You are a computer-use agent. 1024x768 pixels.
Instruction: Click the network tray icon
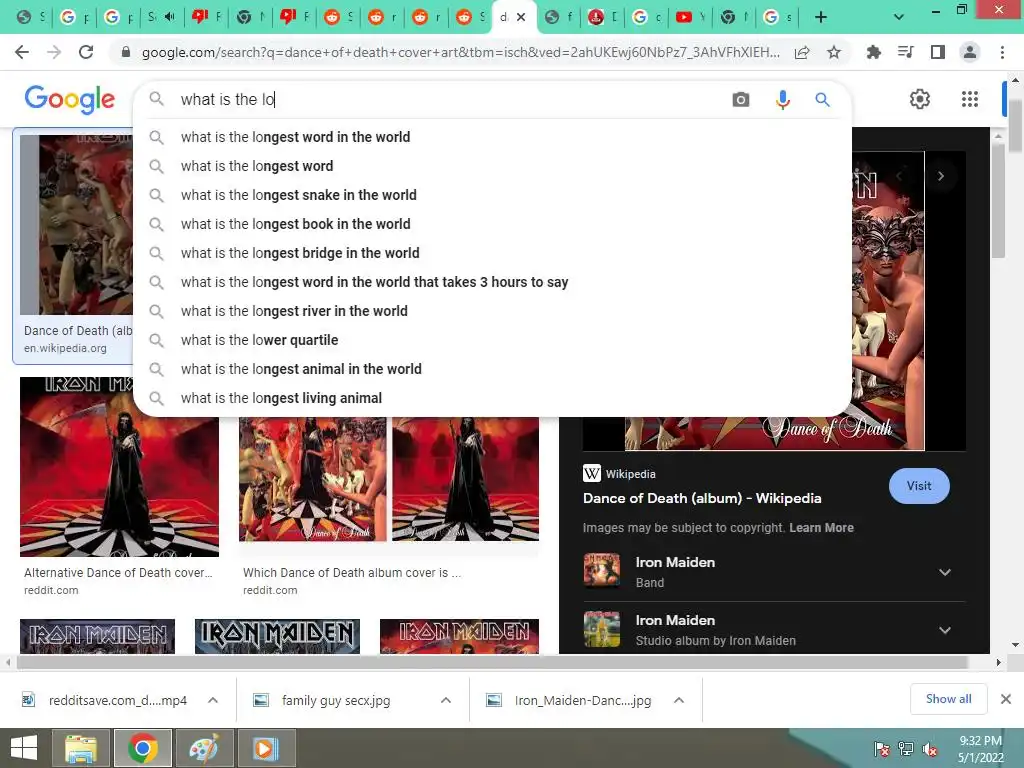[906, 749]
